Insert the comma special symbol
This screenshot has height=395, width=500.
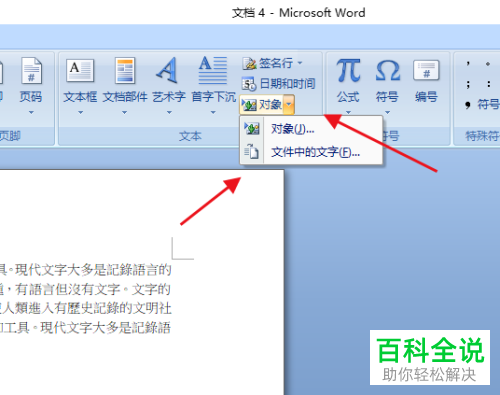pyautogui.click(x=468, y=64)
